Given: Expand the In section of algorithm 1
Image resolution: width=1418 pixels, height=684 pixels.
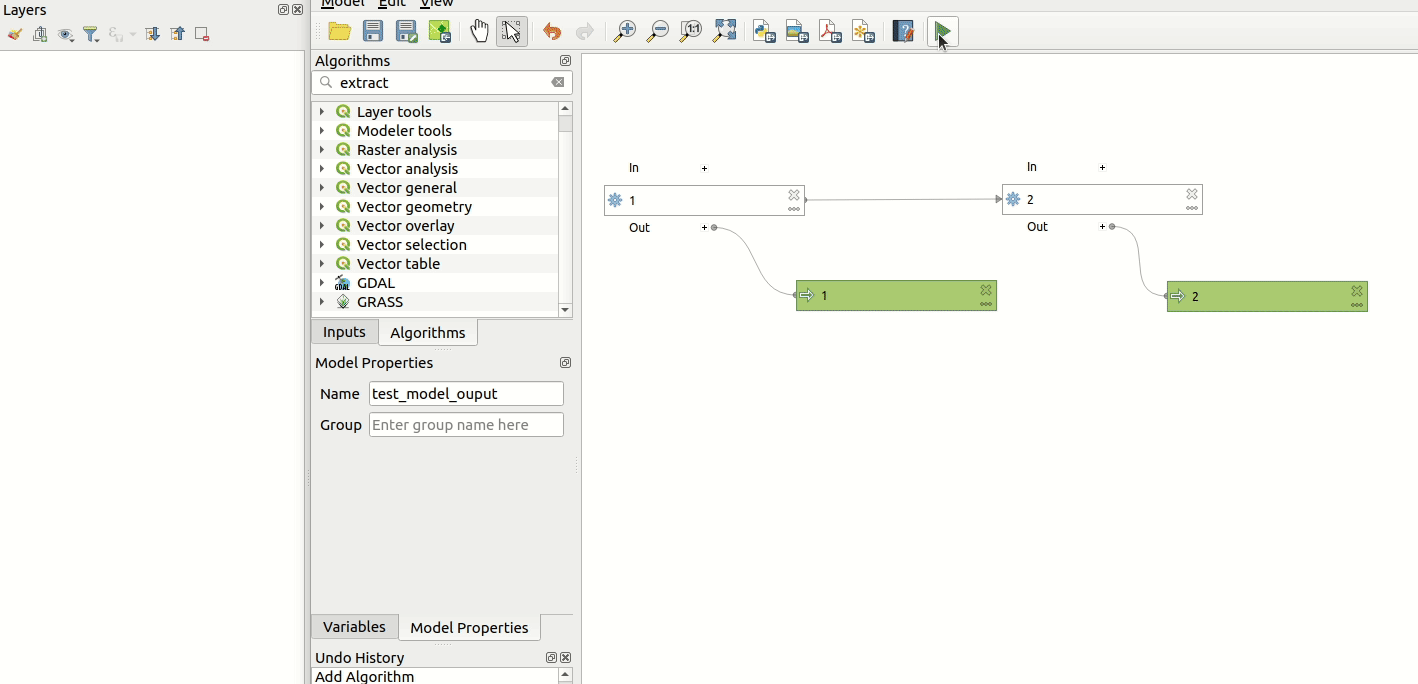Looking at the screenshot, I should point(705,168).
